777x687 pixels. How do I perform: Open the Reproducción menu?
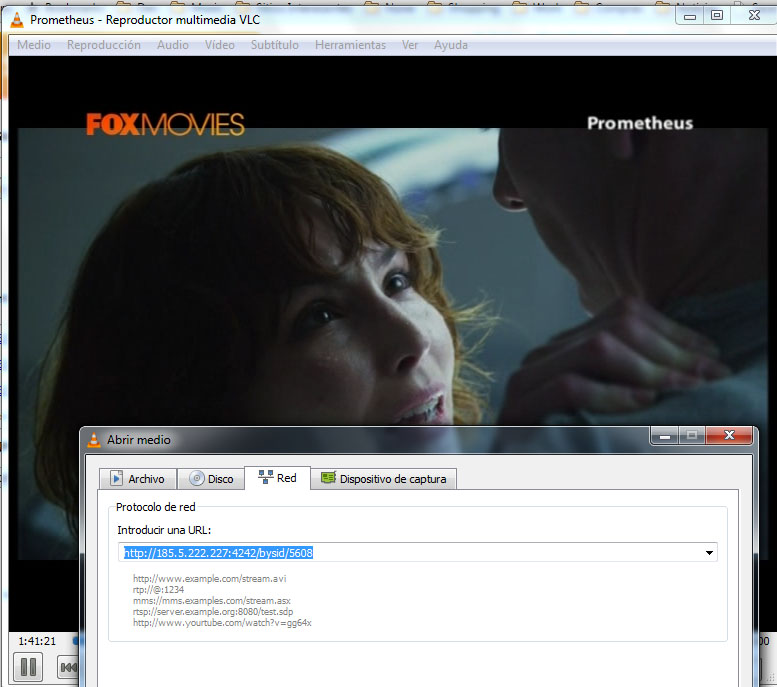104,45
